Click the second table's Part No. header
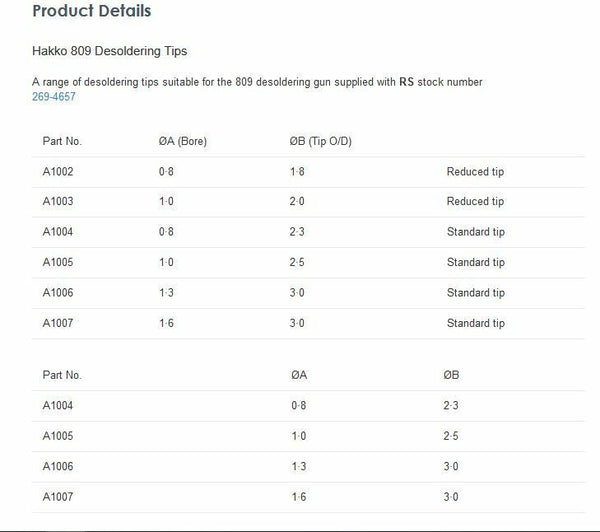This screenshot has width=600, height=532. (60, 375)
